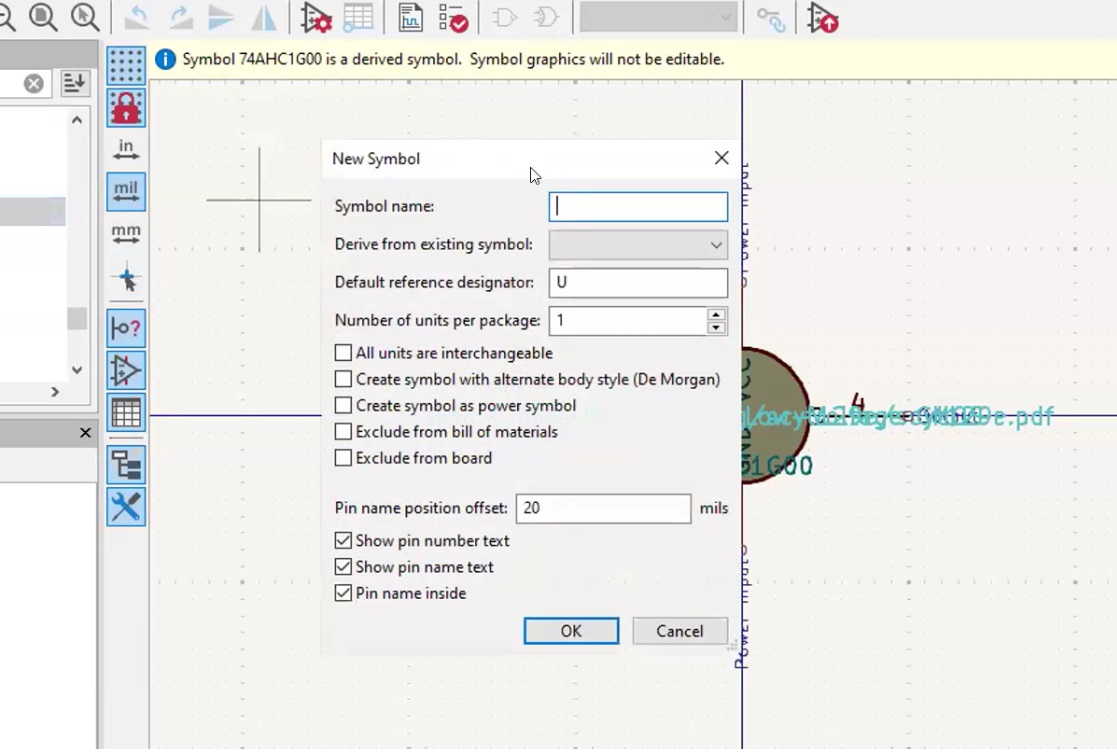
Task: Open the Pin Table
Action: pos(358,18)
